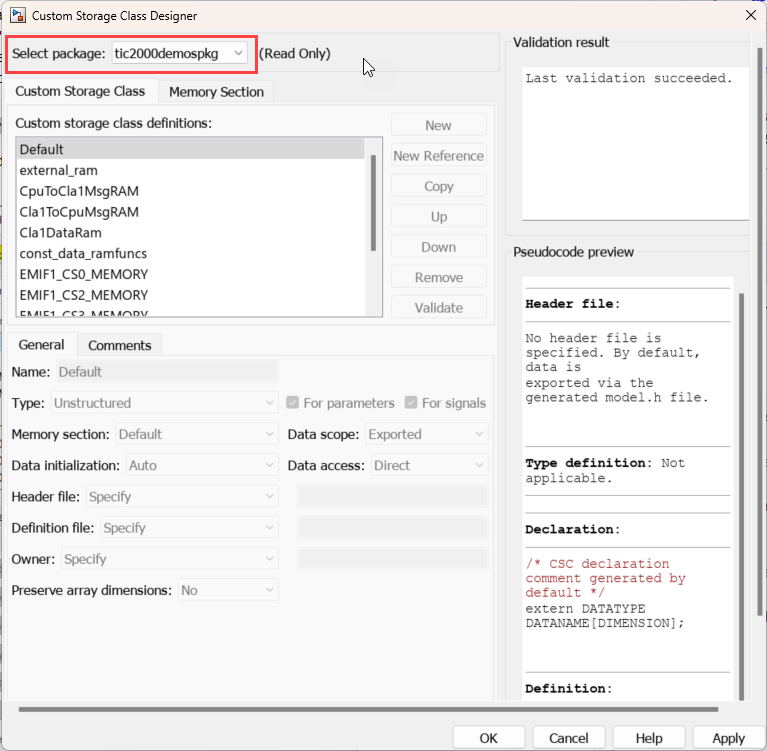This screenshot has width=767, height=751.
Task: Click the OK button
Action: [489, 738]
